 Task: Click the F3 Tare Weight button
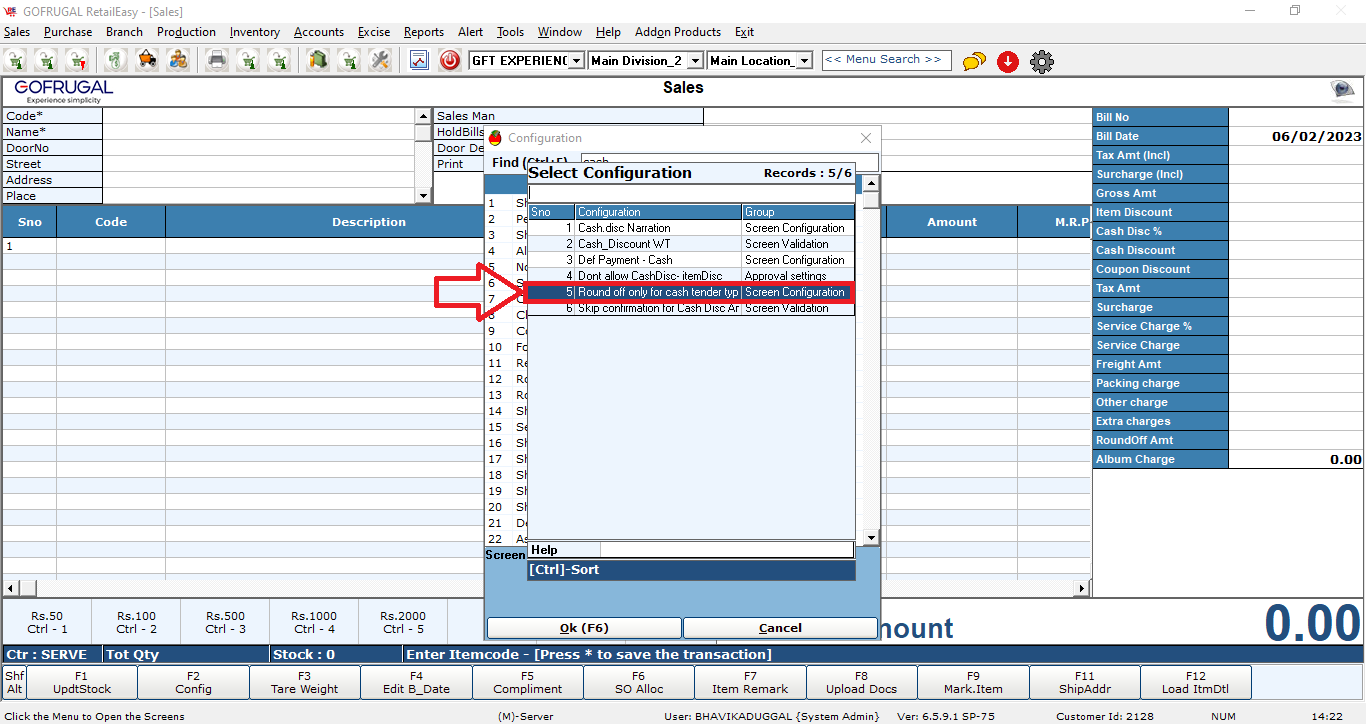point(305,683)
